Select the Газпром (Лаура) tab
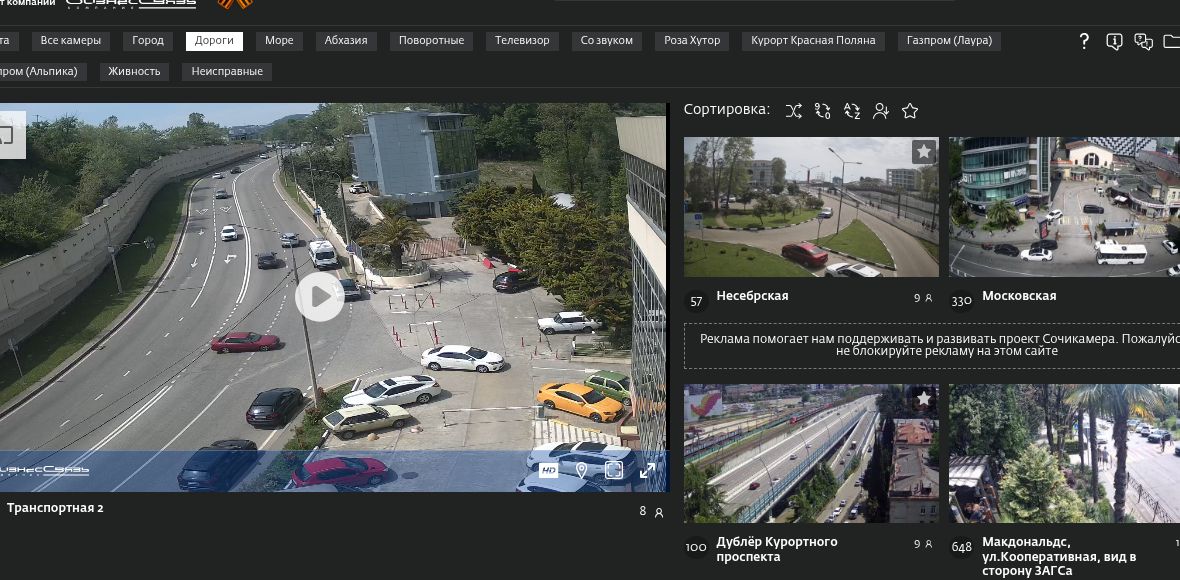 pyautogui.click(x=949, y=41)
